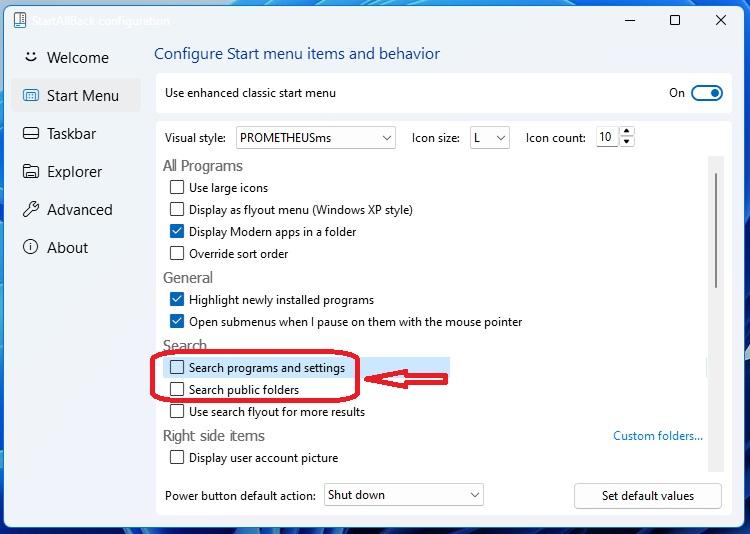
Task: Switch to the Taskbar section label
Action: coord(71,134)
